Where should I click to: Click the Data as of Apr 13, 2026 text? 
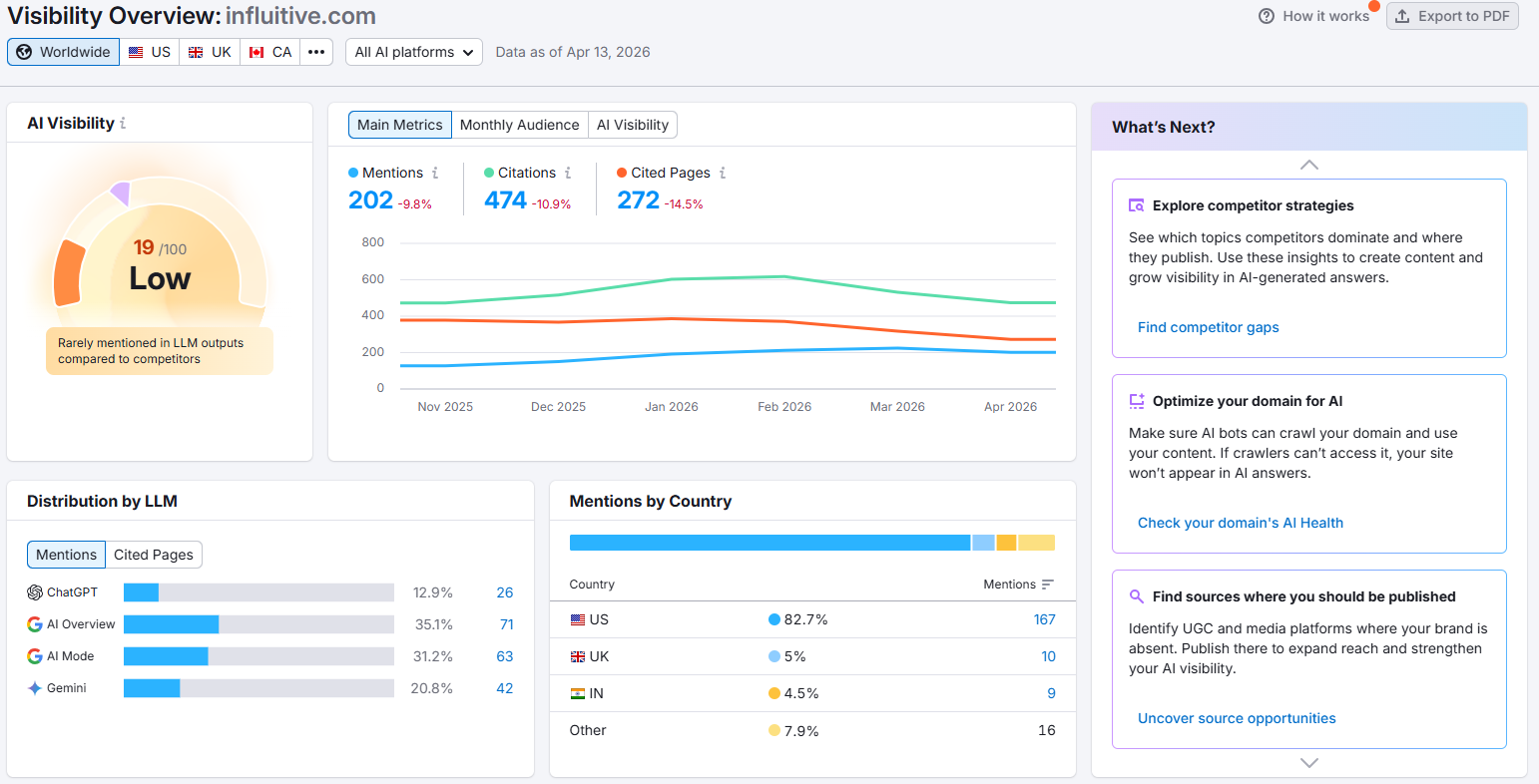click(x=573, y=52)
